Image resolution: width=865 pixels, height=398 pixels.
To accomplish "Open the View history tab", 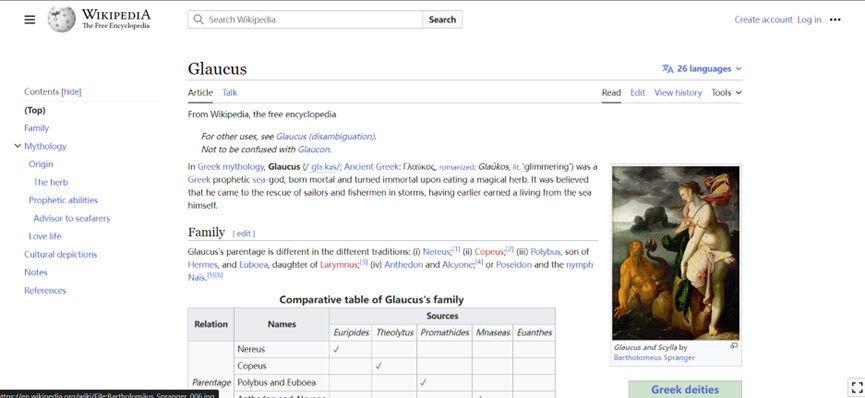I will point(678,93).
